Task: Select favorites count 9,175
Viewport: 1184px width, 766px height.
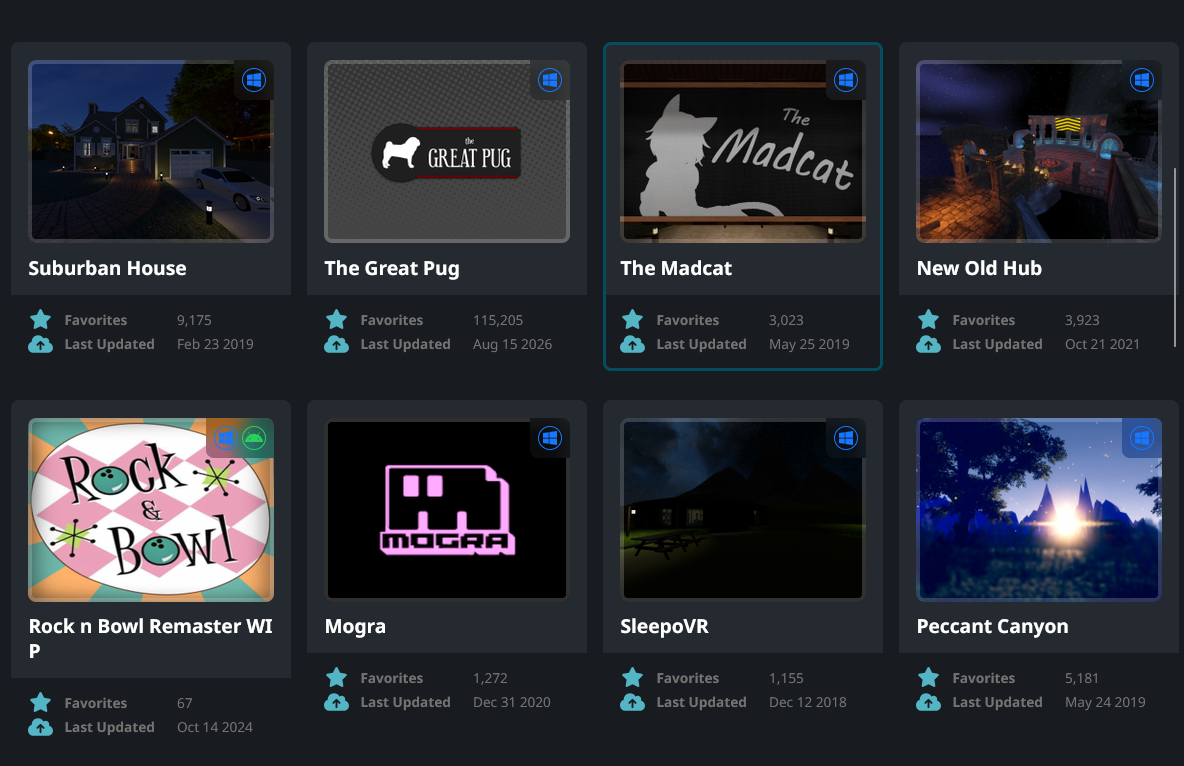Action: click(x=194, y=320)
